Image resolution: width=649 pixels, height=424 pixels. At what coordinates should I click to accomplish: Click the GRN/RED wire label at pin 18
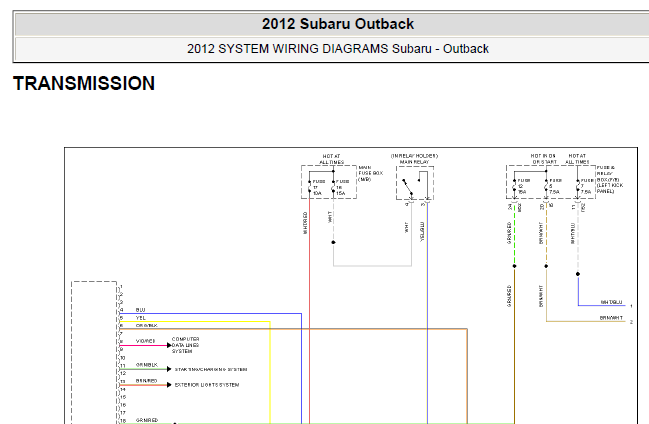(x=147, y=420)
